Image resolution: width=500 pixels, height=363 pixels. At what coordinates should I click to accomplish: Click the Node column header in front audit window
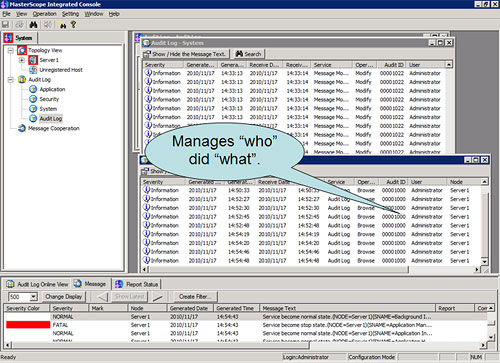click(x=464, y=182)
